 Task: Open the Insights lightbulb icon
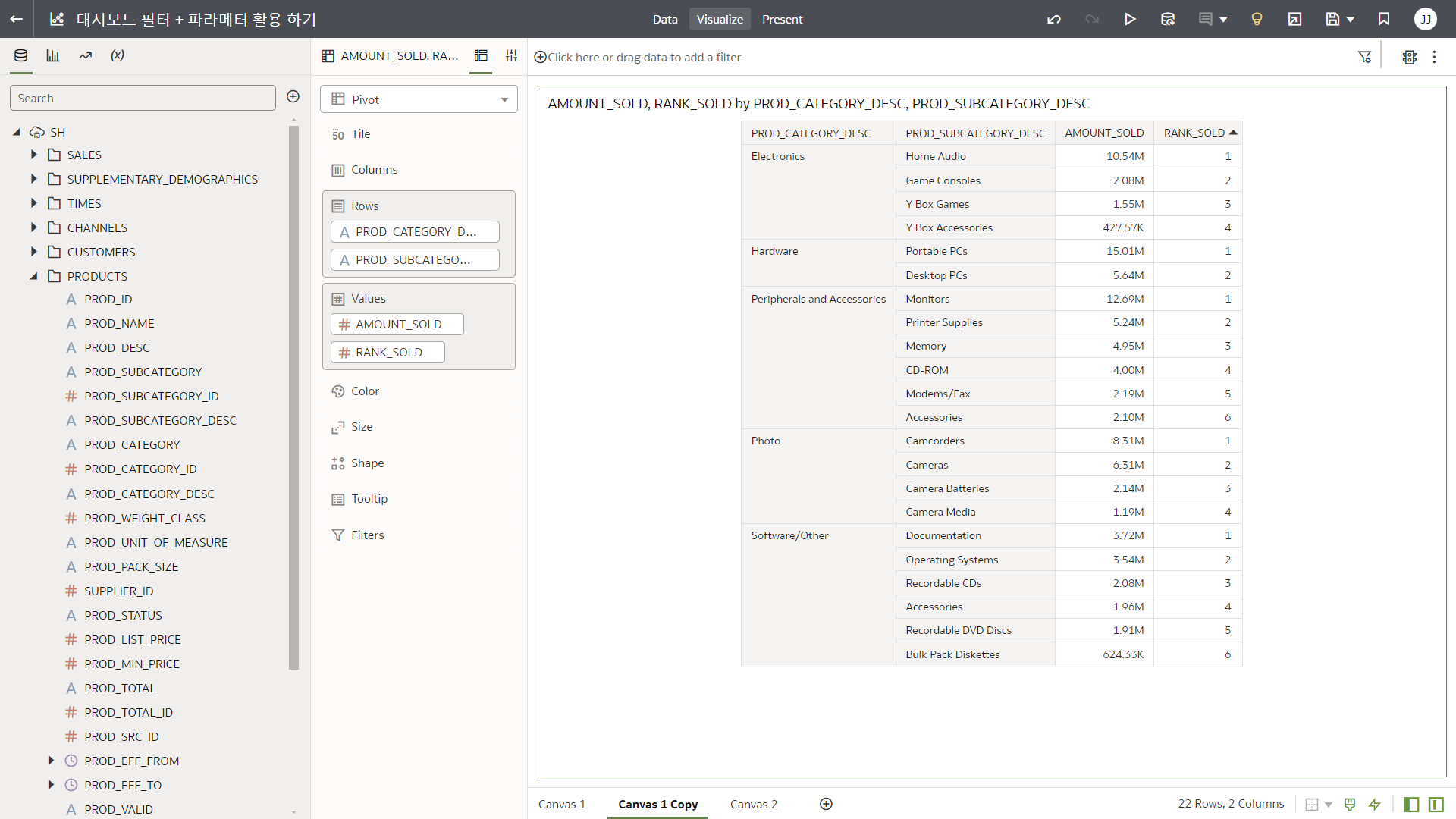point(1257,19)
